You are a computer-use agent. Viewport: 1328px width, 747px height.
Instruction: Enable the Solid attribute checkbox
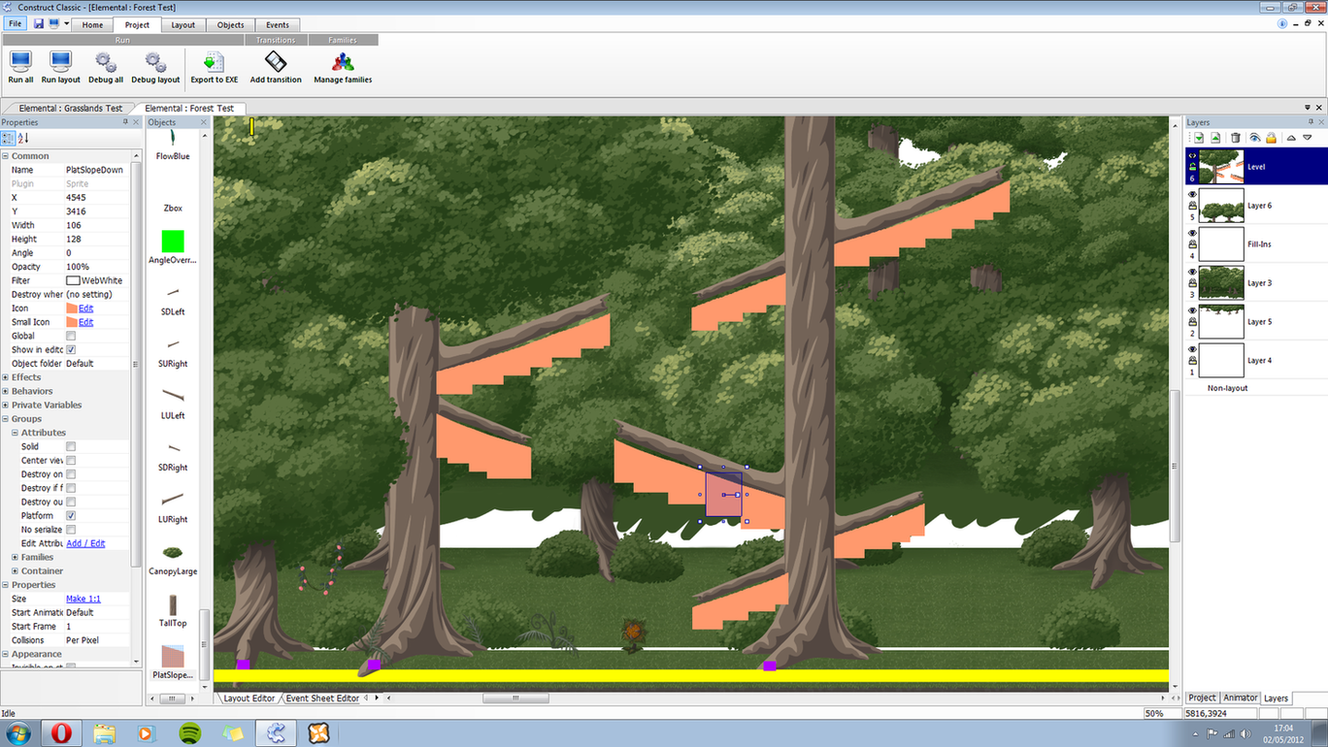71,447
